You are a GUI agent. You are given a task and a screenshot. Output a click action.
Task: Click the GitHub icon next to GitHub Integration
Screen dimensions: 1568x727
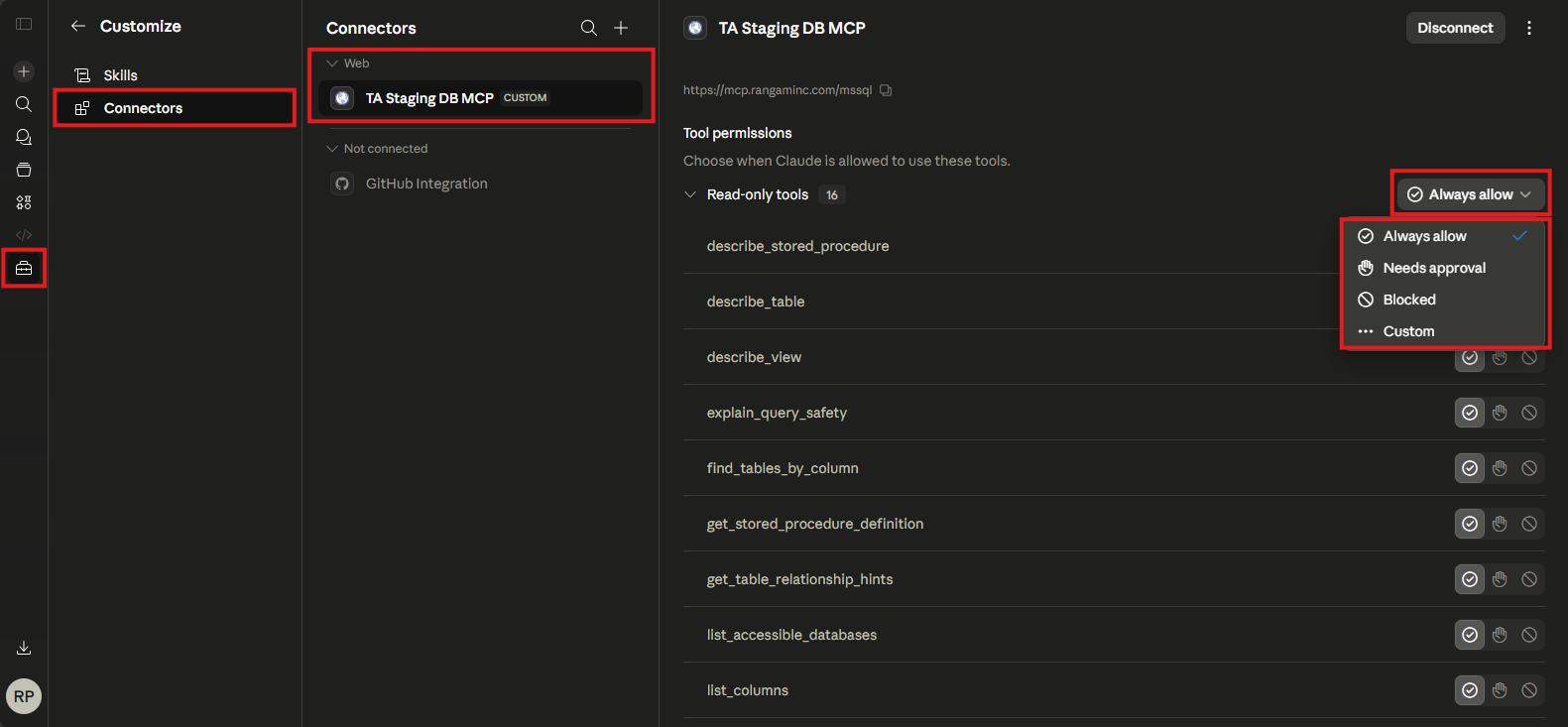pyautogui.click(x=342, y=183)
